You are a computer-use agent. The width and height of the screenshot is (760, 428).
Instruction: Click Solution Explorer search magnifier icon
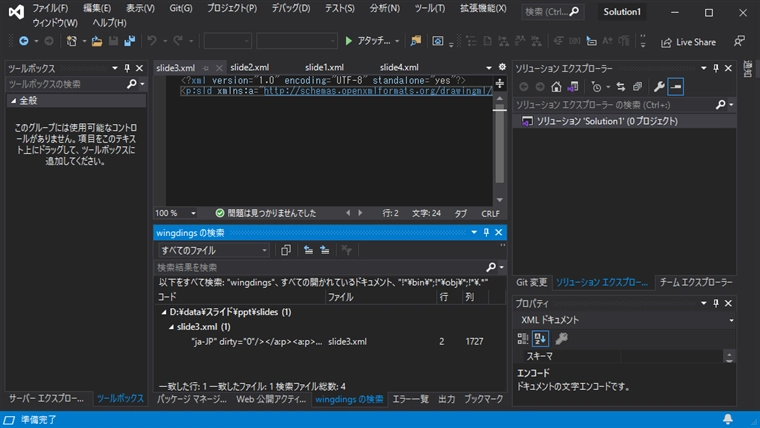click(721, 105)
